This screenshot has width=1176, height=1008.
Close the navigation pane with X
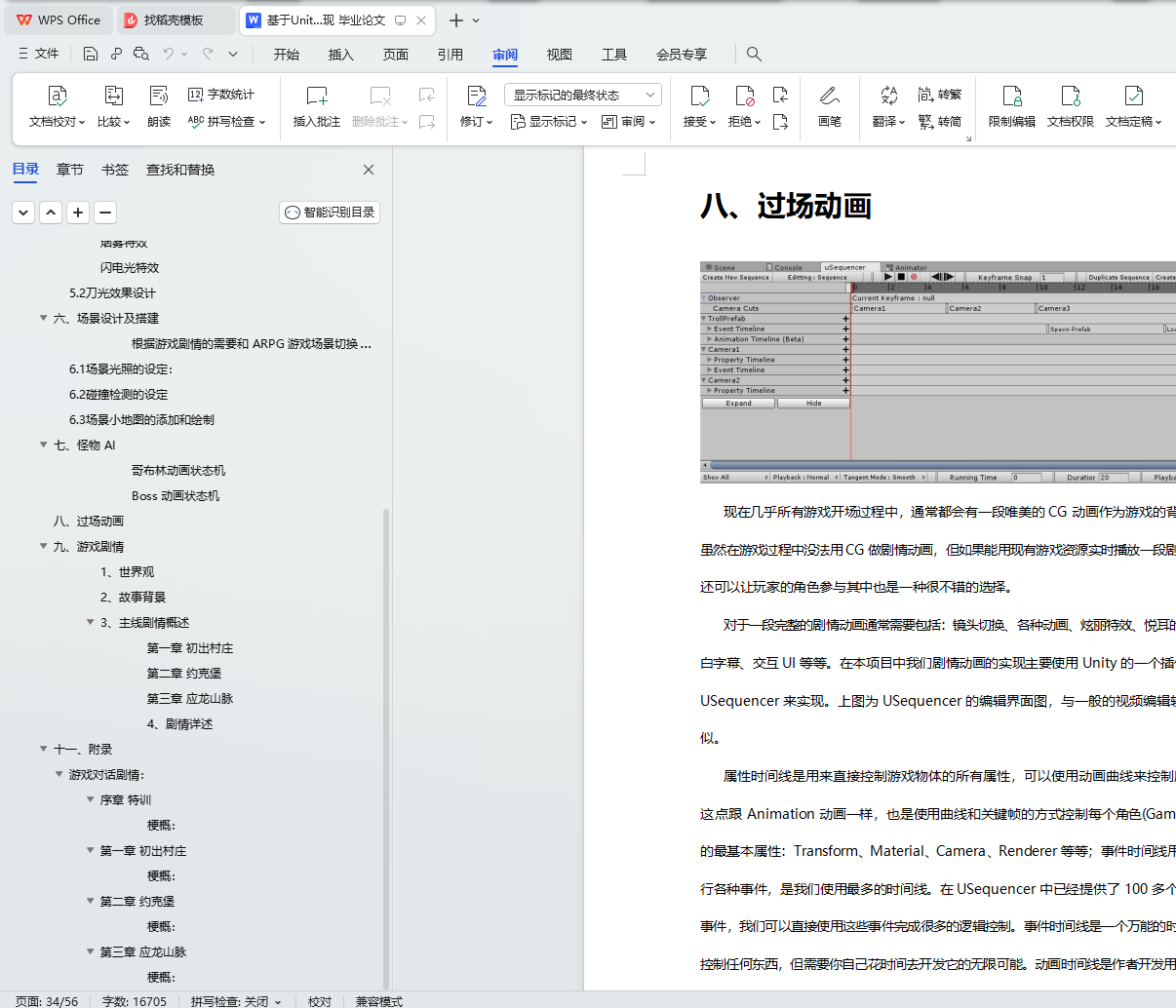tap(369, 170)
